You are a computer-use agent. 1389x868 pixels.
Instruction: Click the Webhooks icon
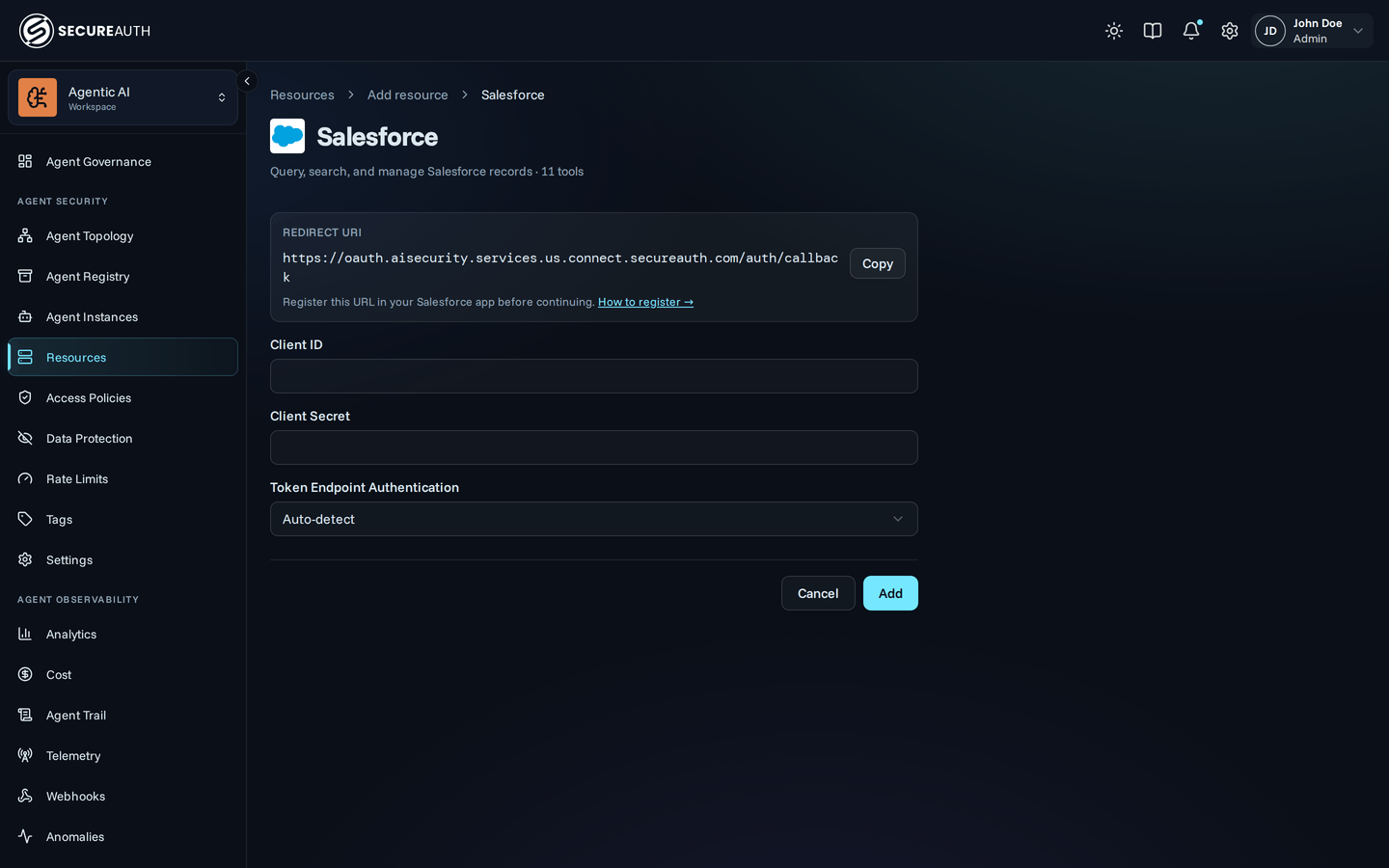25,796
